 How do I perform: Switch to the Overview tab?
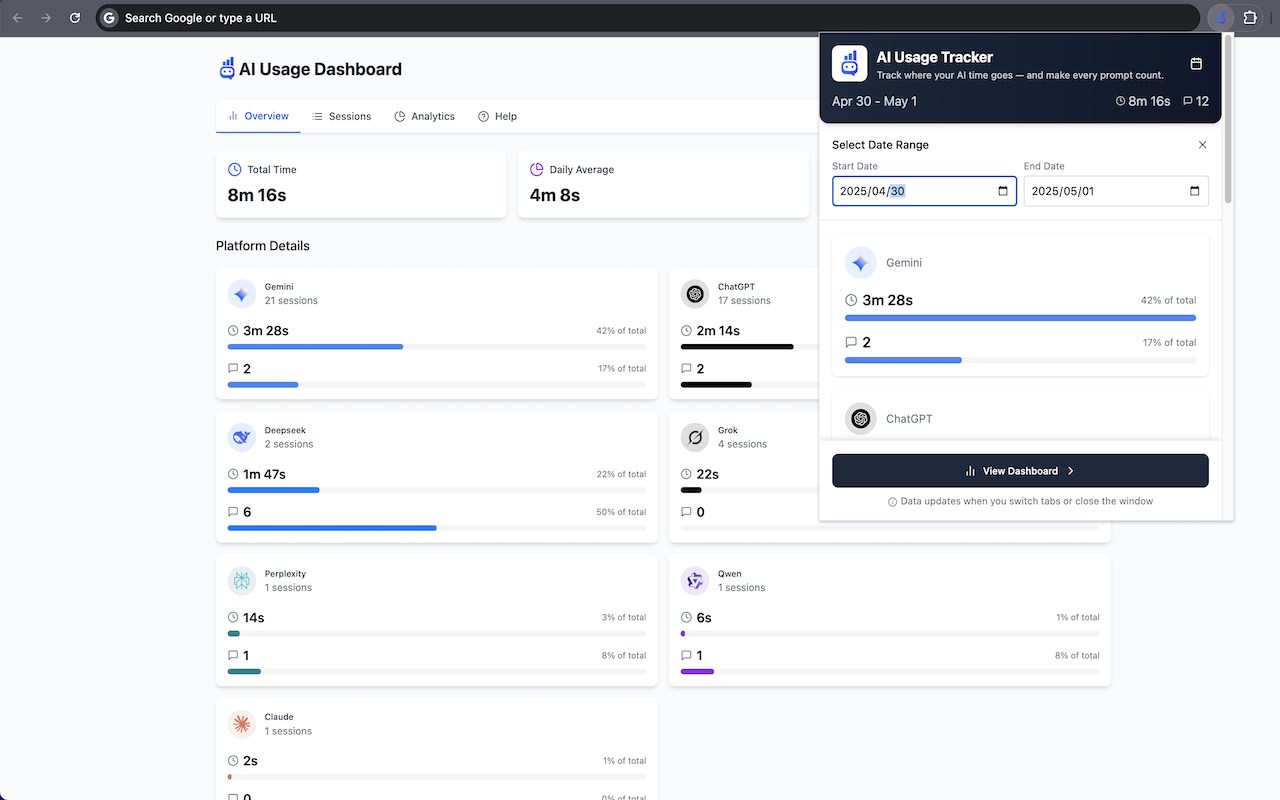pos(258,116)
